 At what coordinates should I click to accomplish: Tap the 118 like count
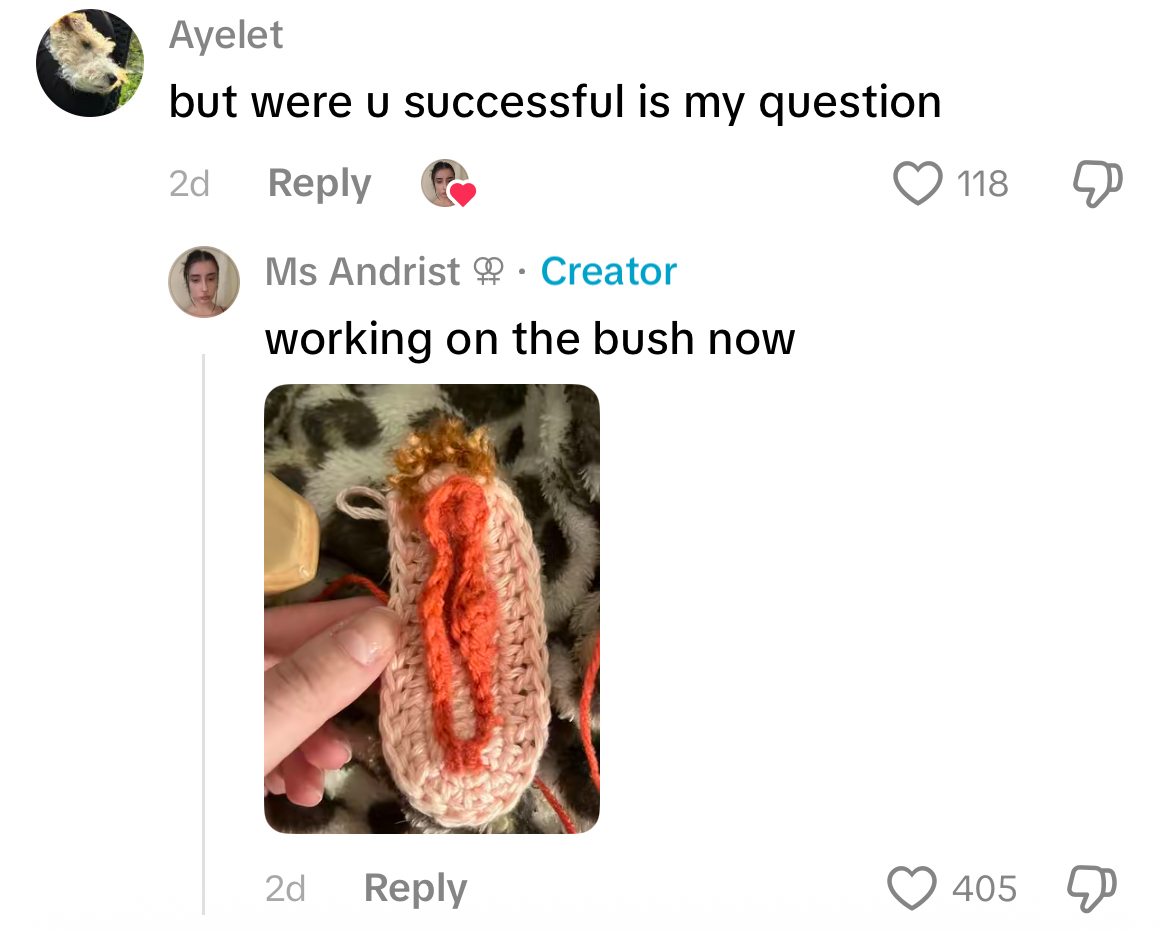[983, 184]
